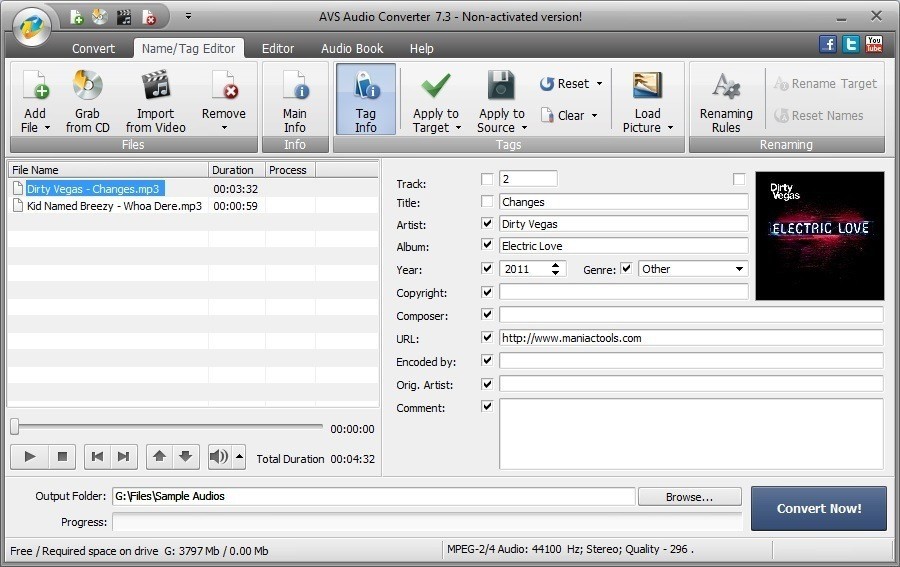Click Grab from CD in the ribbon
This screenshot has width=900, height=567.
pos(87,101)
